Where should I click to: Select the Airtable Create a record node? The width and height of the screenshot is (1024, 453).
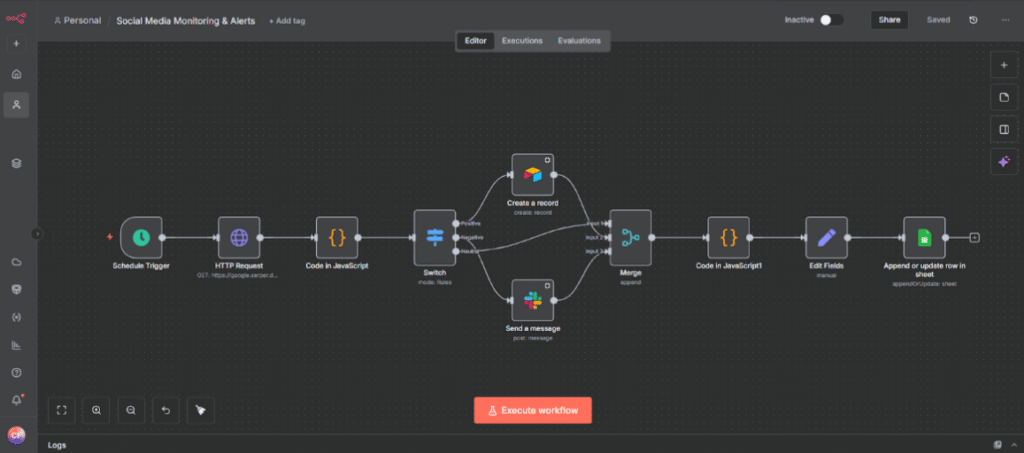(x=532, y=175)
